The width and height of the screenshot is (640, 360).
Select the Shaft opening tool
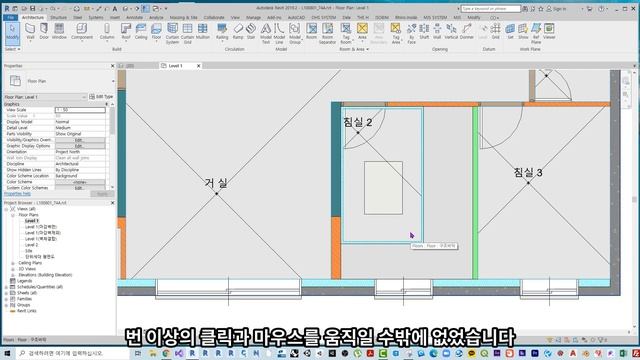pyautogui.click(x=424, y=32)
